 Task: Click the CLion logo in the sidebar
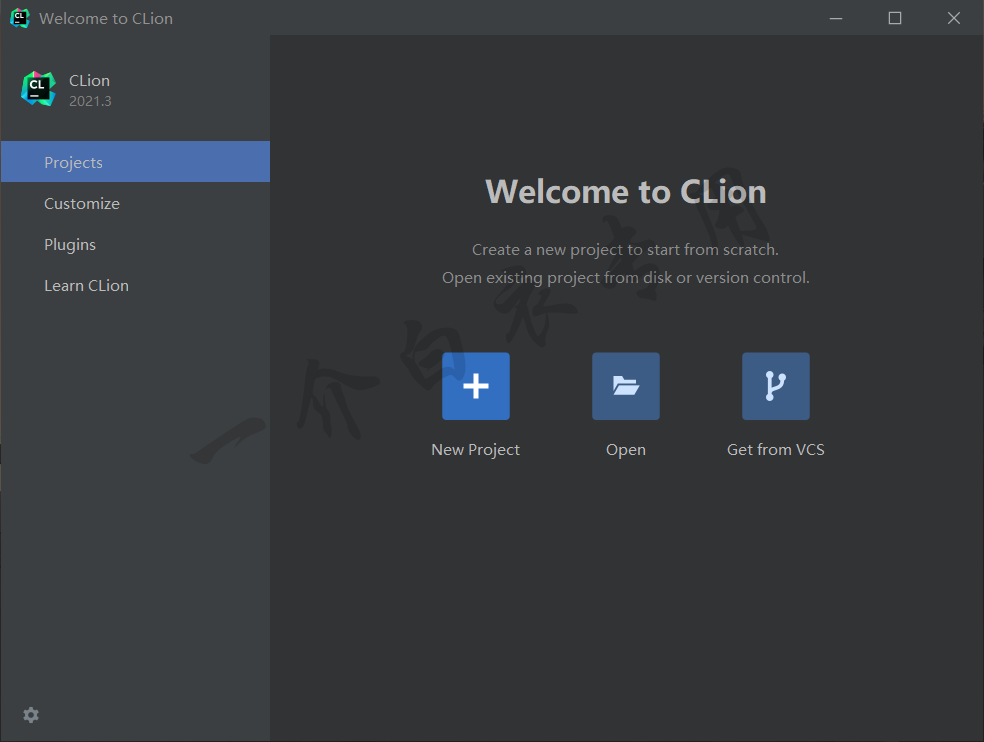(x=38, y=89)
